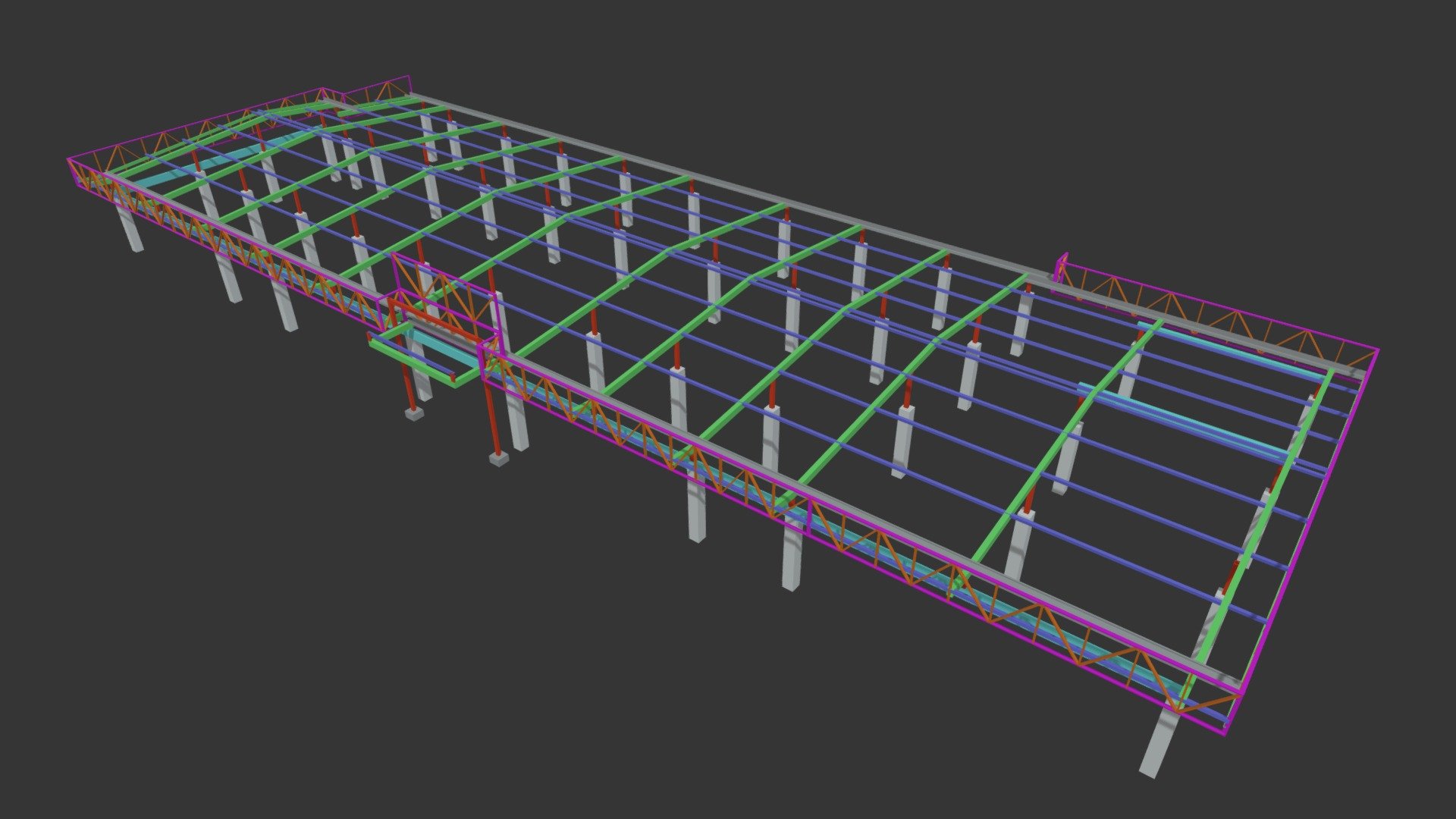The width and height of the screenshot is (1456, 819).
Task: Pick the gray corner column at the bottom-right end
Action: click(x=1161, y=741)
